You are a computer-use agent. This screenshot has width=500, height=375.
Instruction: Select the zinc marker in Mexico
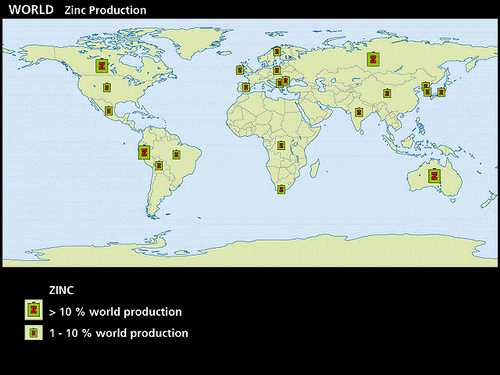(109, 111)
